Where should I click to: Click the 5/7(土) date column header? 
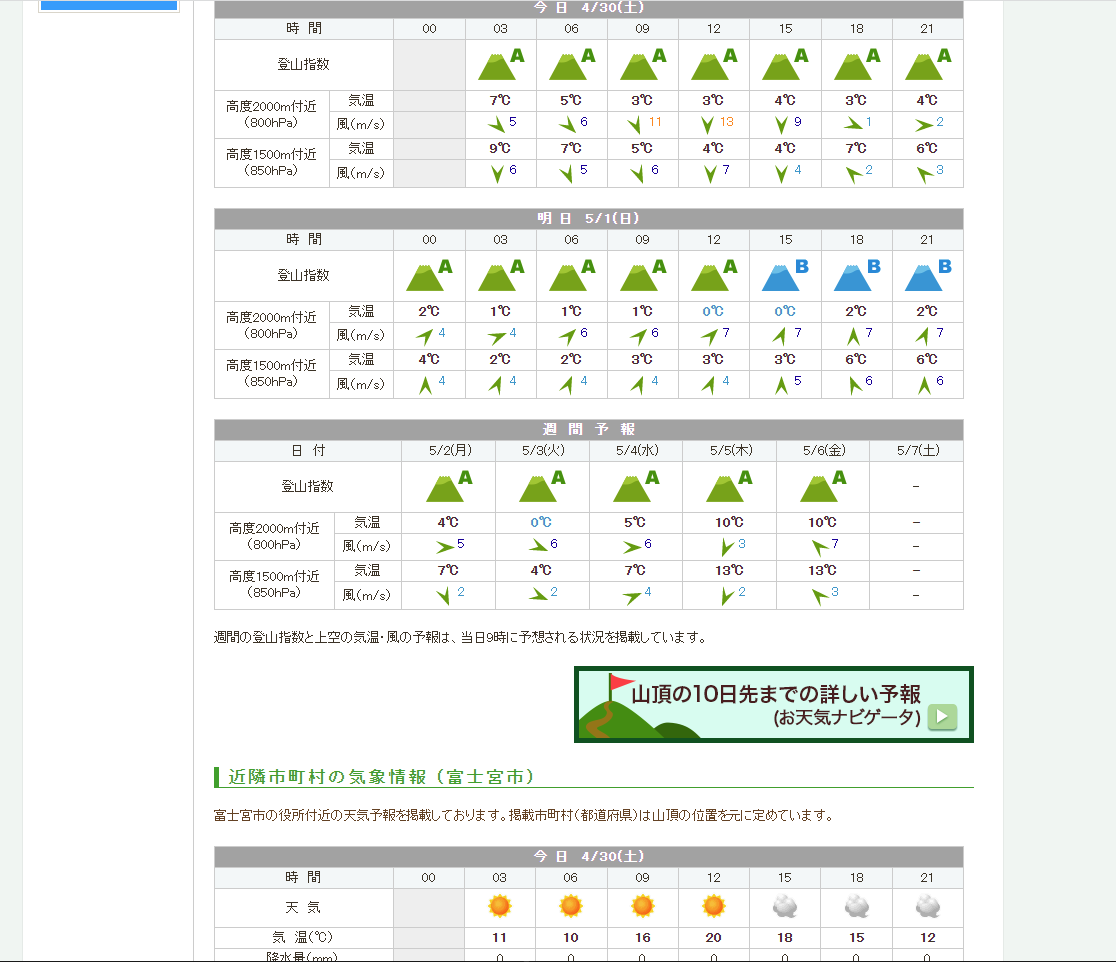[x=915, y=451]
